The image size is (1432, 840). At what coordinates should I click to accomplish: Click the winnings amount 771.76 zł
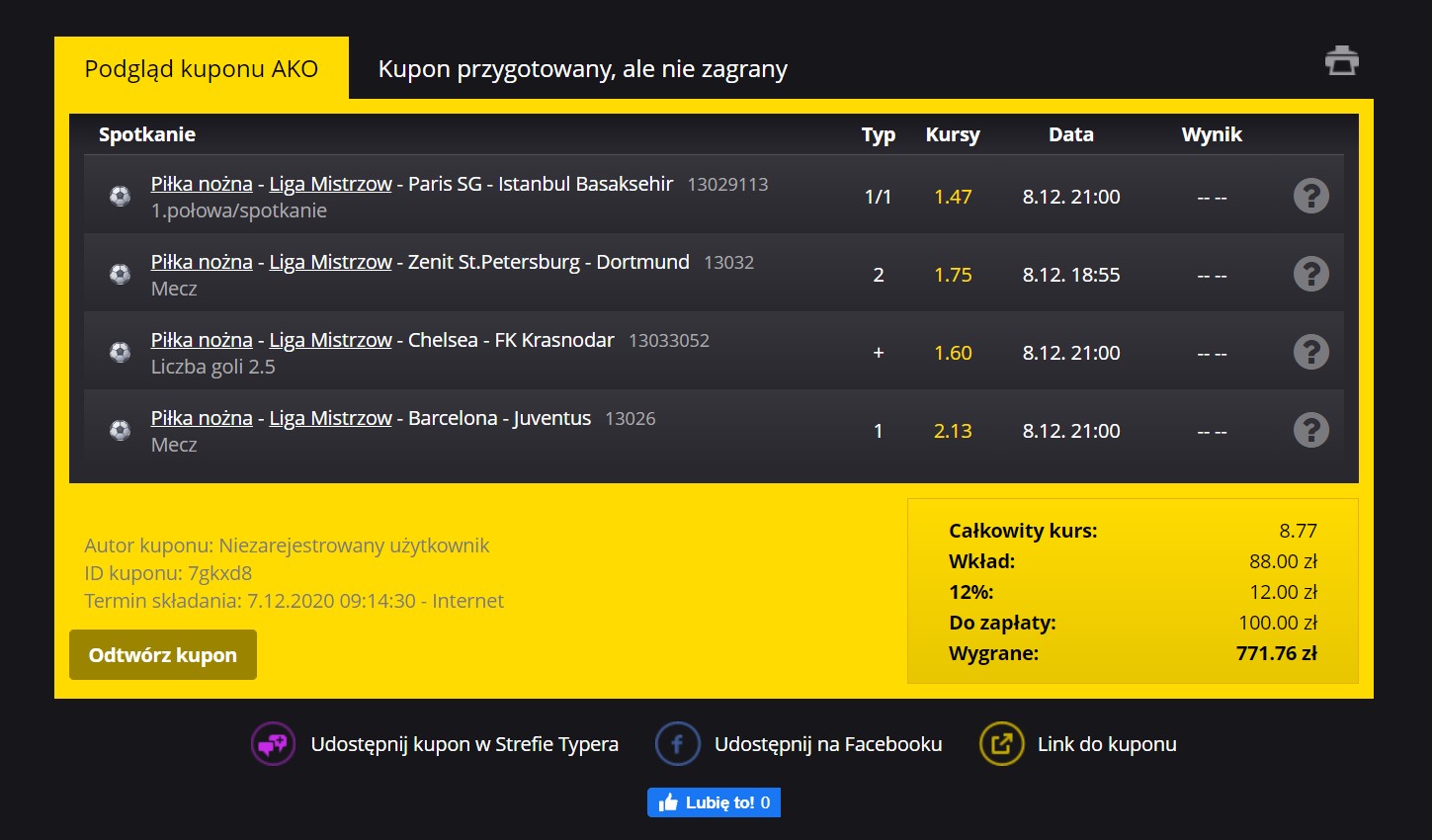1277,653
